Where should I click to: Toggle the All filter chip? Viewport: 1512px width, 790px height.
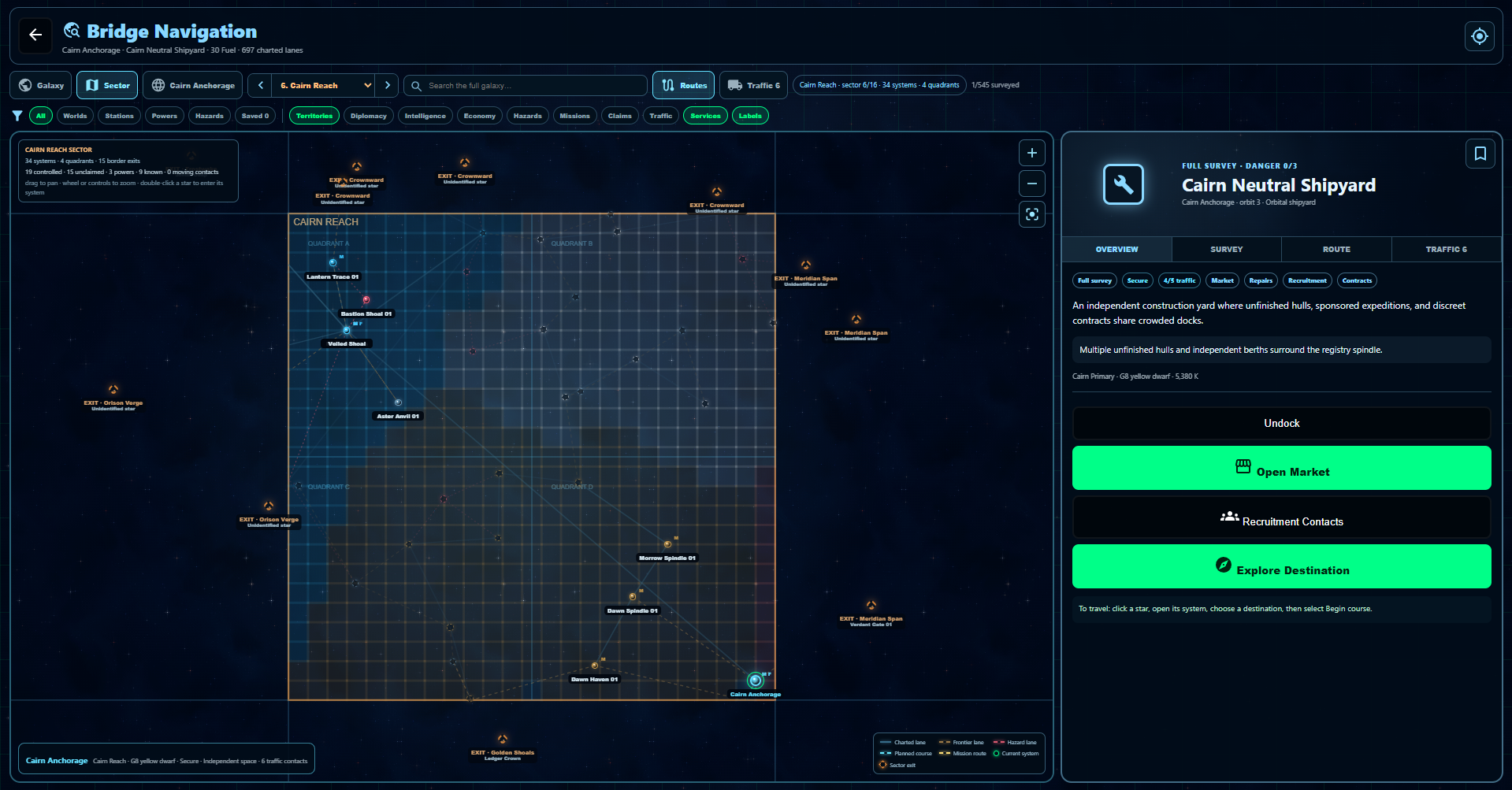click(41, 116)
